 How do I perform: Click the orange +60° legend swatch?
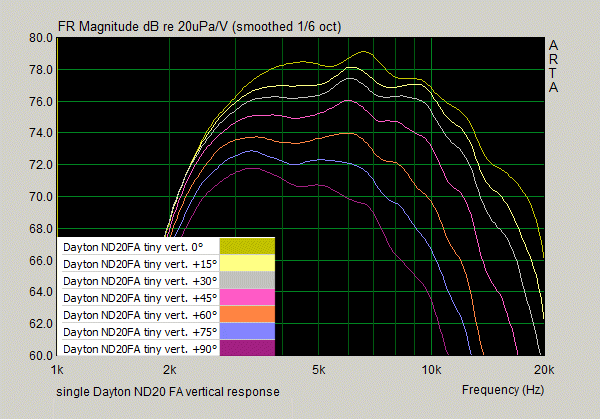coord(247,314)
